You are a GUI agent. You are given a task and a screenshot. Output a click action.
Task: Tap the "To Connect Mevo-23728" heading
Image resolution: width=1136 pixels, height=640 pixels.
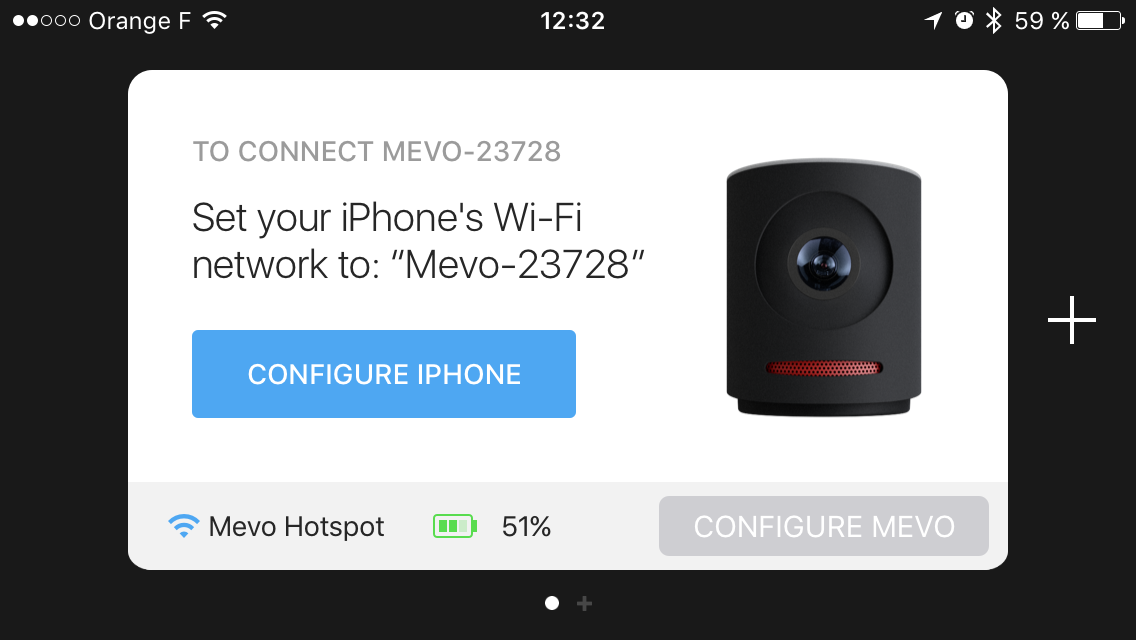[377, 151]
